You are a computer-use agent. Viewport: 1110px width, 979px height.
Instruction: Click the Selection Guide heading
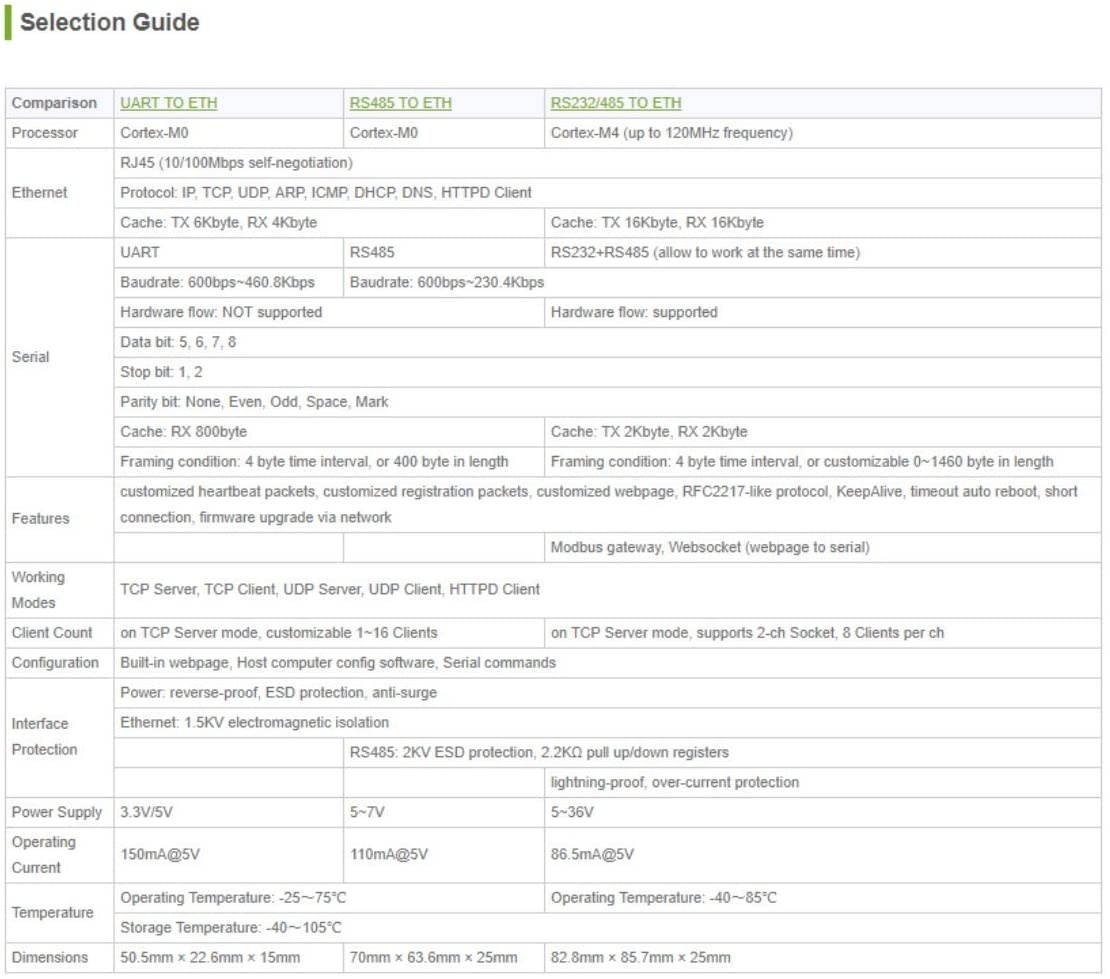(x=109, y=22)
